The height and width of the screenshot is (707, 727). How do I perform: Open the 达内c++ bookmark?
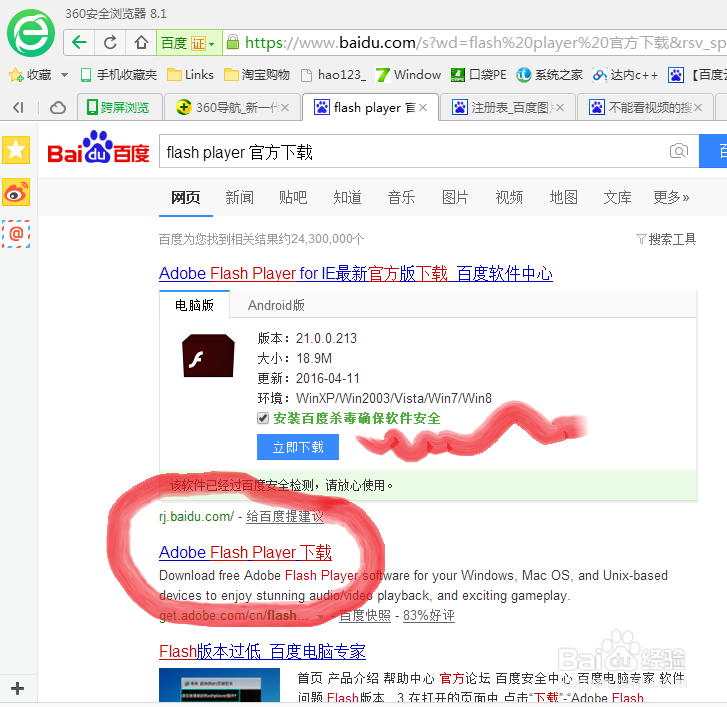pyautogui.click(x=625, y=75)
